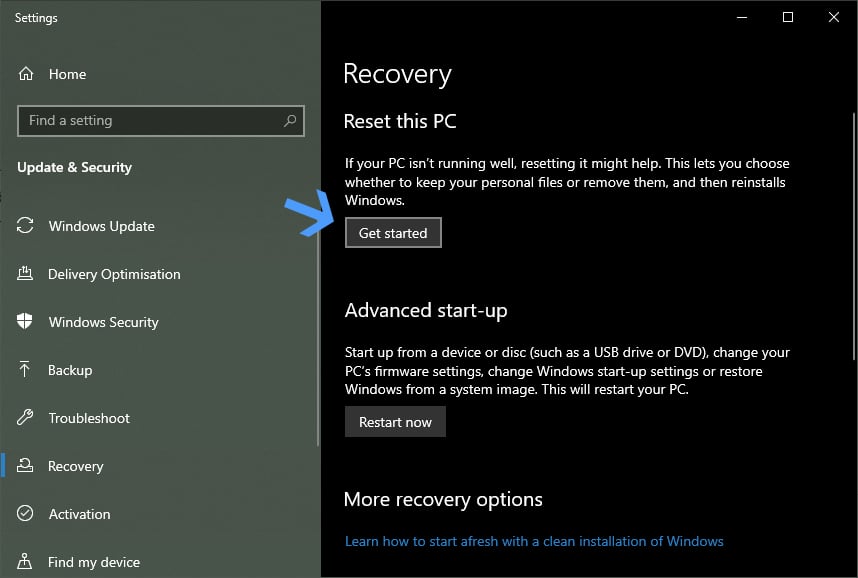Open the clean installation of Windows link

533,541
